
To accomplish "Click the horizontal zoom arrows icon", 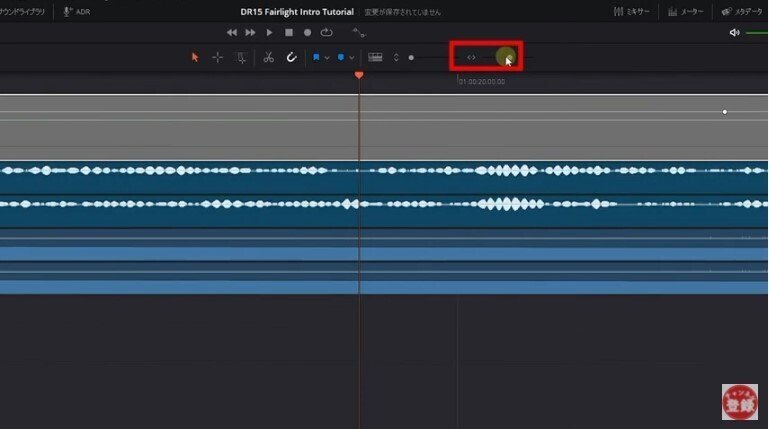I will pos(471,57).
